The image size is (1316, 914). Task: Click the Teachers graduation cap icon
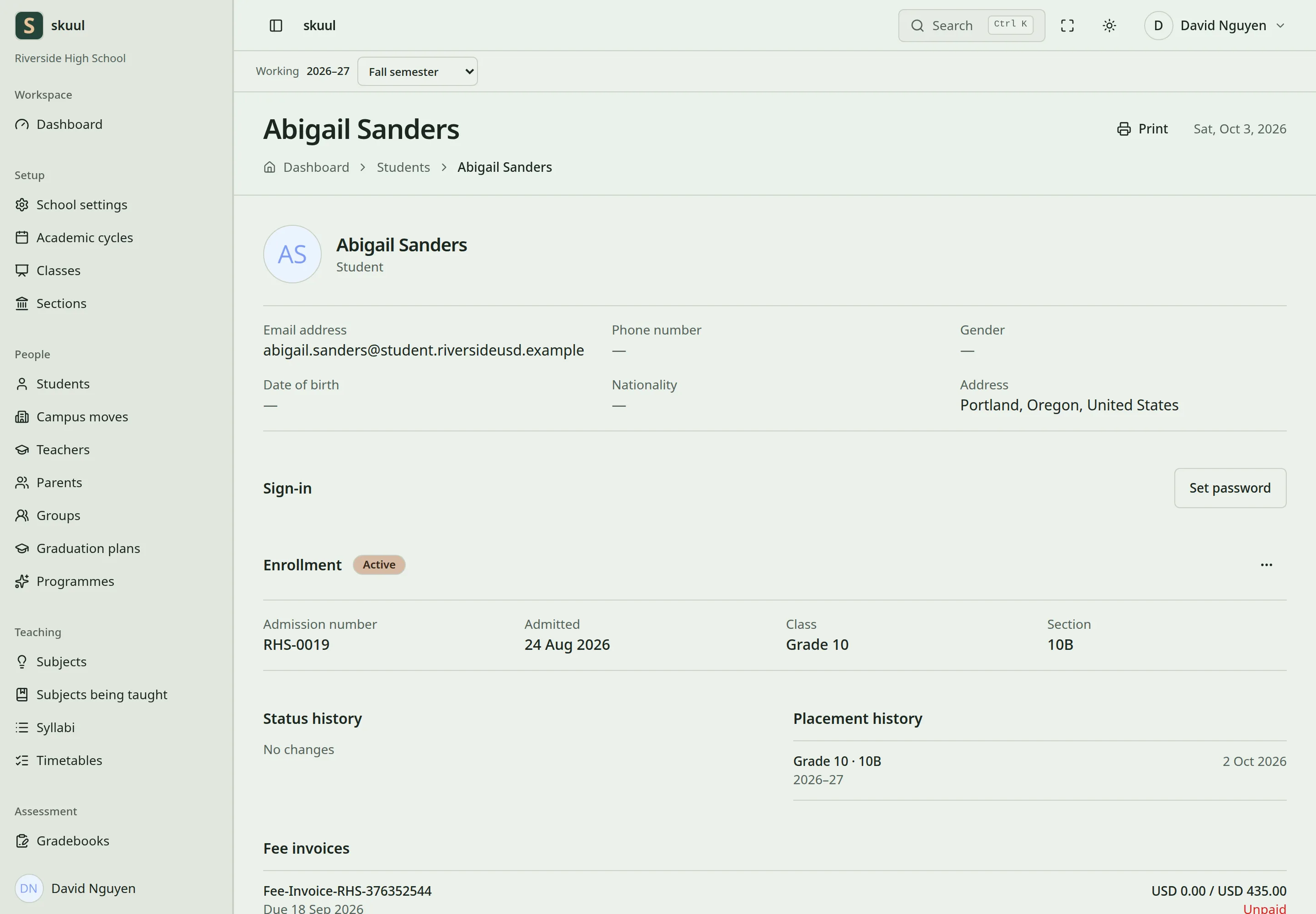click(x=22, y=450)
